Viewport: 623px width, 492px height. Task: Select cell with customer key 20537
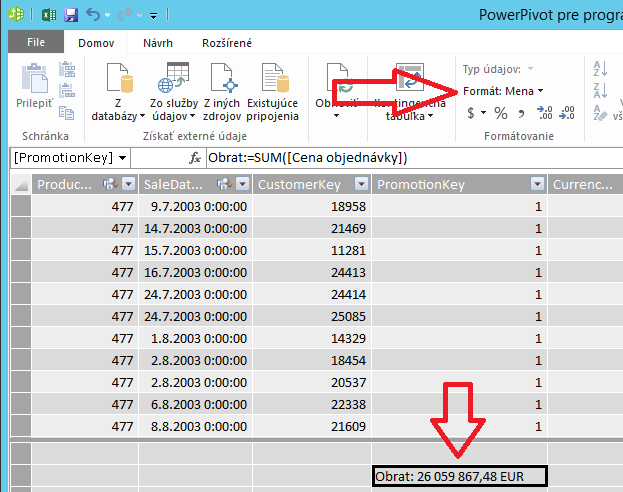pos(312,383)
